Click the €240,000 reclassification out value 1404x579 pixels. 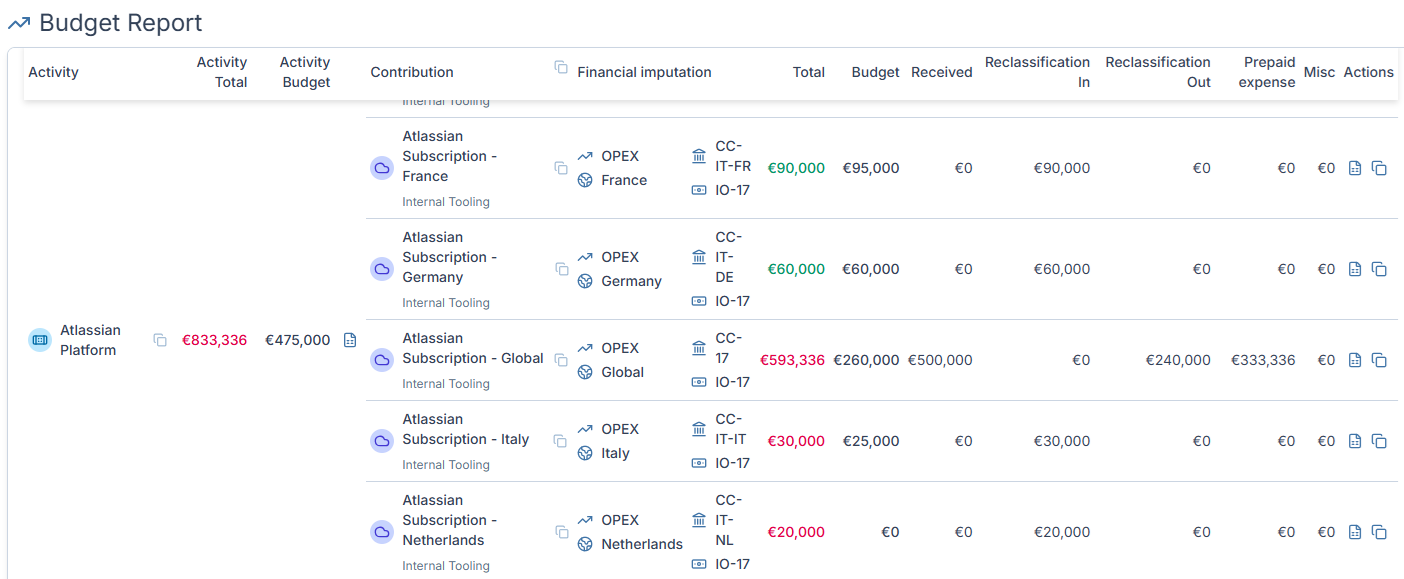coord(1178,360)
